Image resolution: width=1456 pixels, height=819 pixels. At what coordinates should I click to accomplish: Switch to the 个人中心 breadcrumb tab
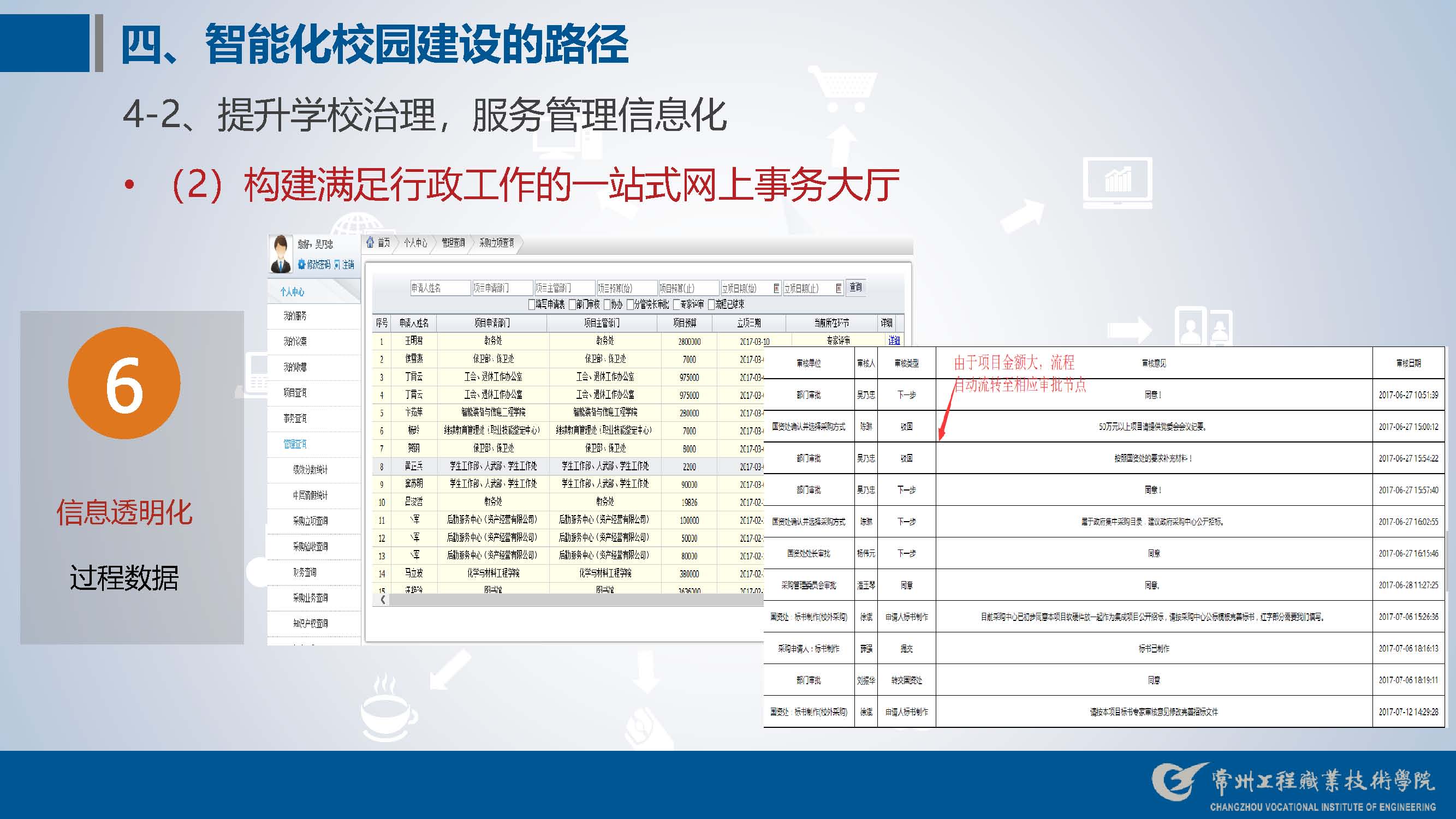pyautogui.click(x=415, y=243)
